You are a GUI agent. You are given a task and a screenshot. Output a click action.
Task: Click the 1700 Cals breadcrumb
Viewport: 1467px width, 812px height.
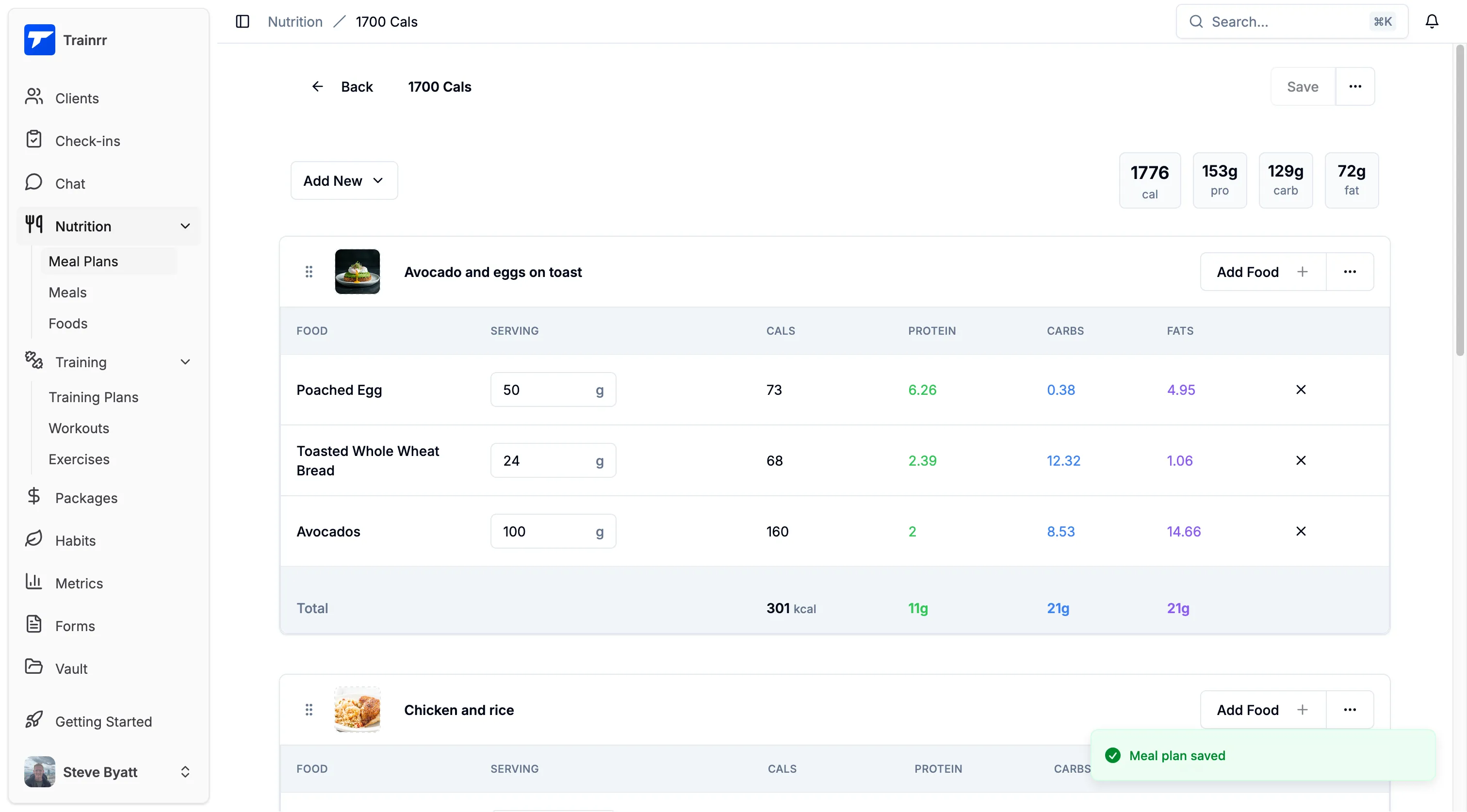coord(387,22)
